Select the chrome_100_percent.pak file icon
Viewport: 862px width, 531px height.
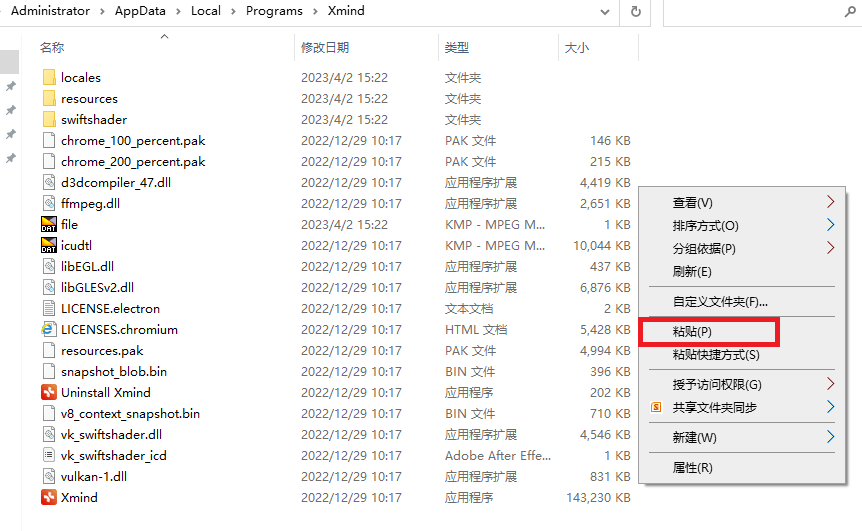point(49,141)
